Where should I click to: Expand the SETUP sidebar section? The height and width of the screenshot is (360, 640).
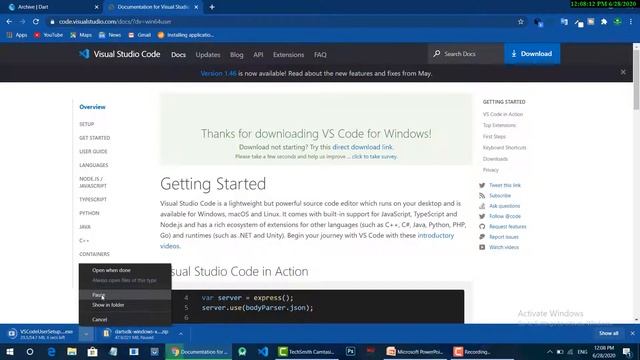pyautogui.click(x=87, y=124)
